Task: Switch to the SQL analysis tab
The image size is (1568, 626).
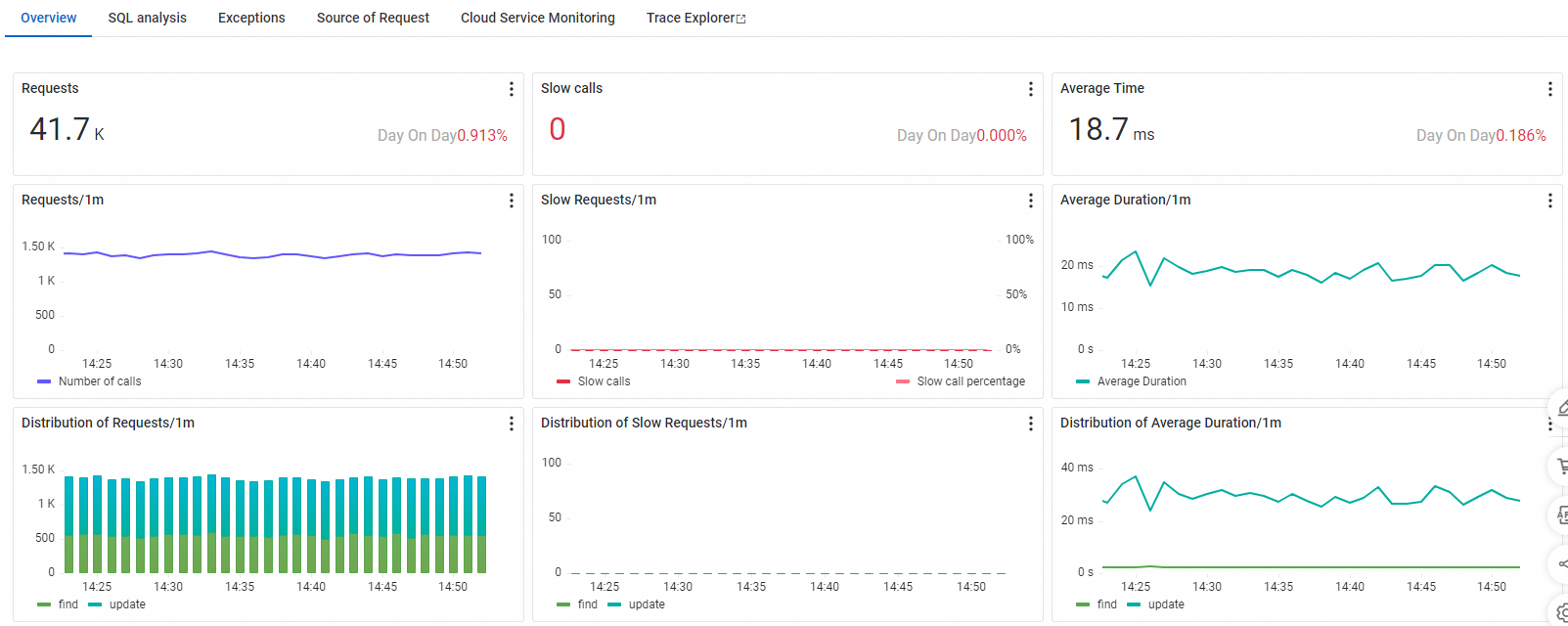Action: [x=147, y=18]
